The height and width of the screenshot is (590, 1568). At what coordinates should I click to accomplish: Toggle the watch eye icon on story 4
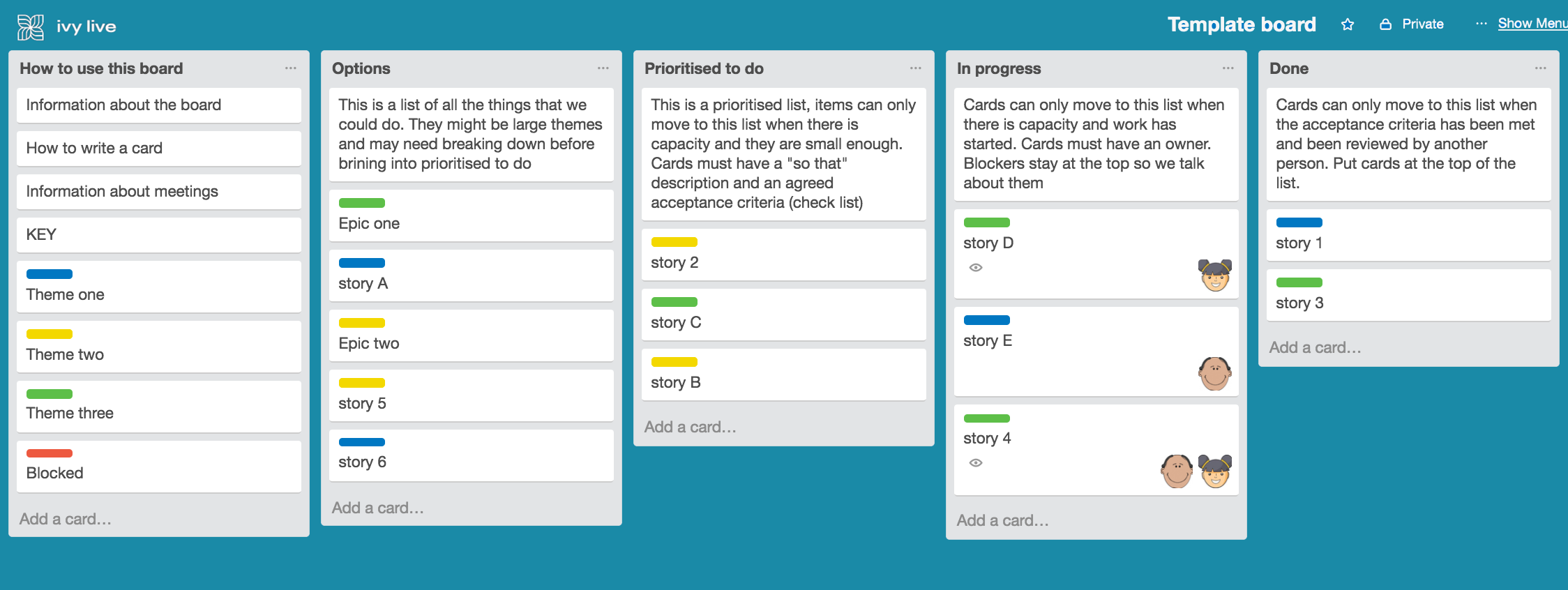click(976, 463)
